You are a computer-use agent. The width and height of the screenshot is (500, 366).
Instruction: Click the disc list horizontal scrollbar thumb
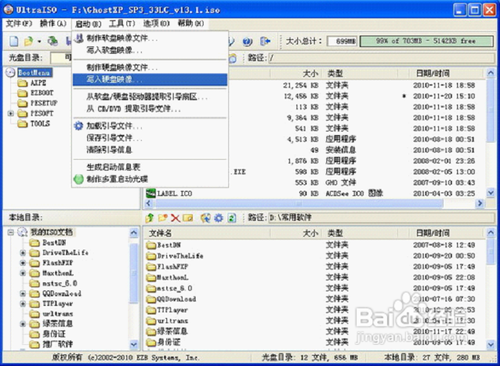[299, 203]
